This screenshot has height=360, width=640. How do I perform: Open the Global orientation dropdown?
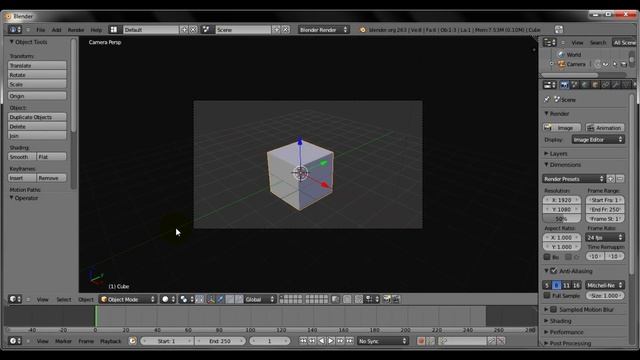[260, 299]
